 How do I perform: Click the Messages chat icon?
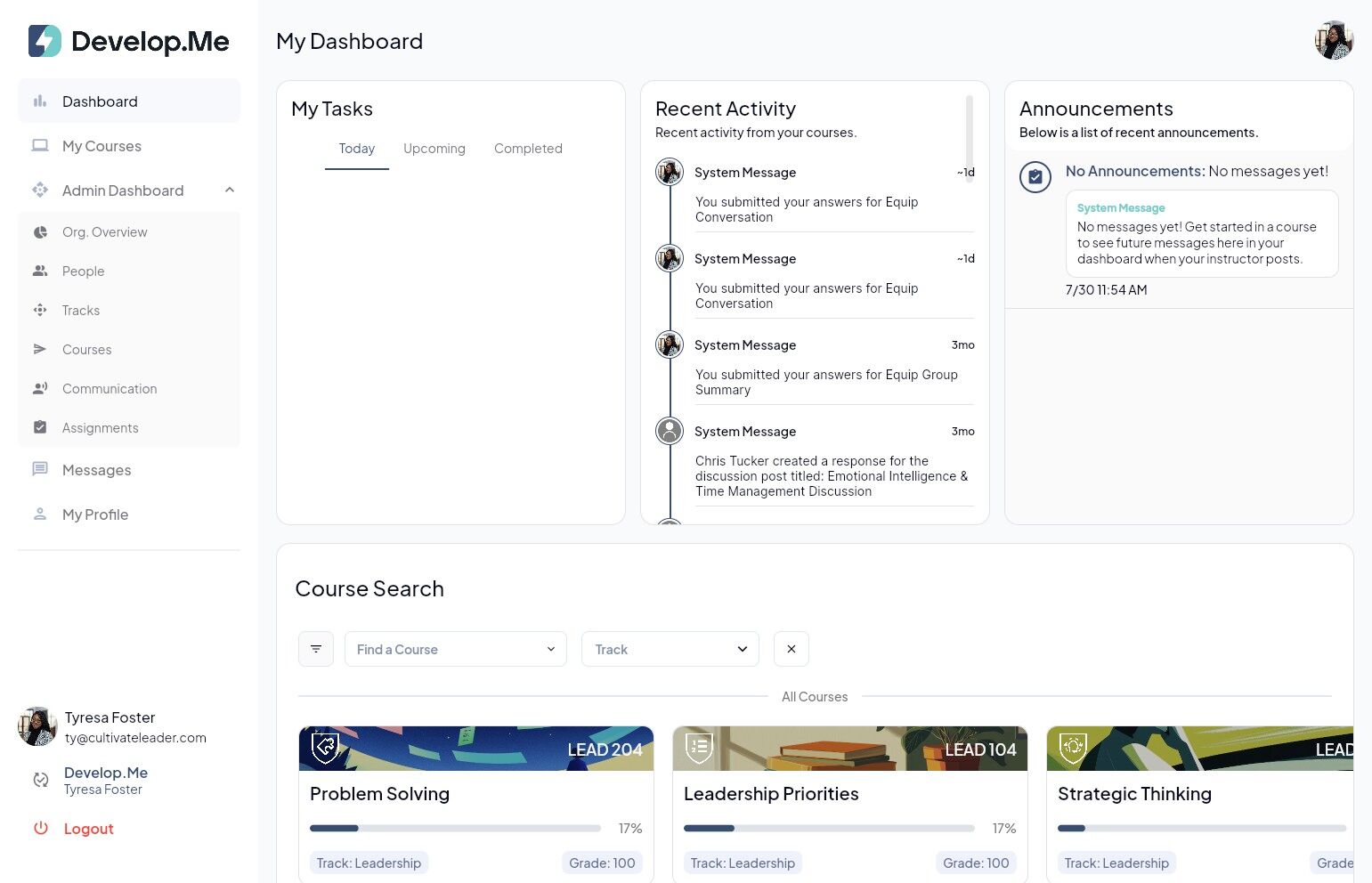40,469
